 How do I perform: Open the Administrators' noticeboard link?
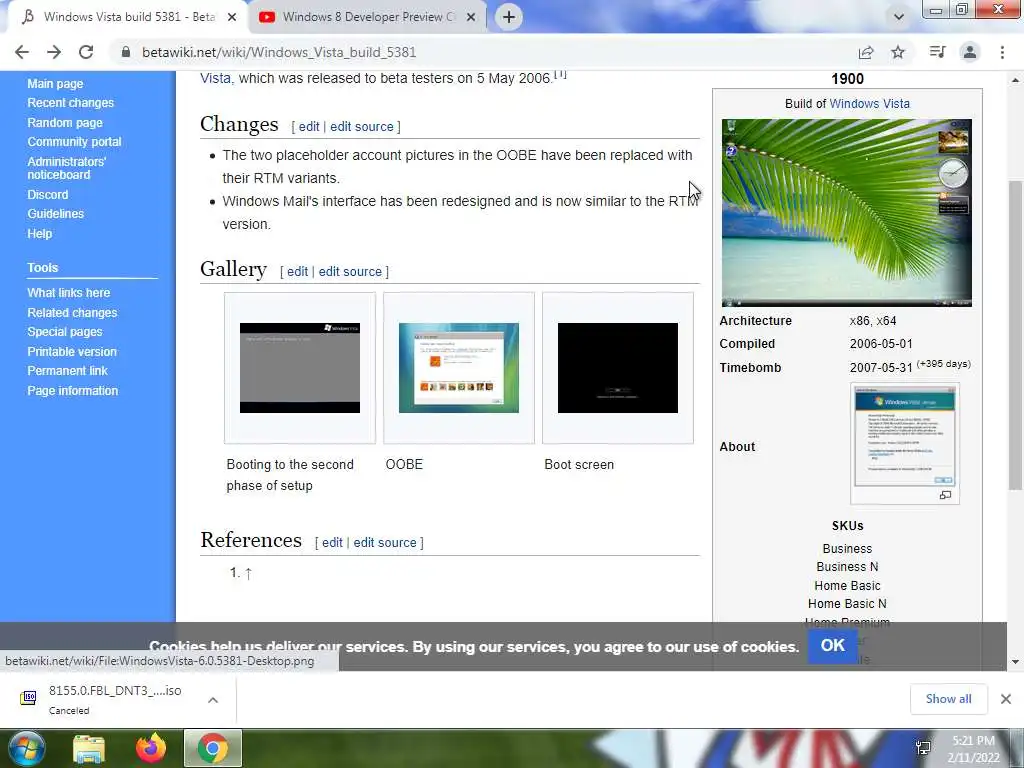tap(66, 168)
